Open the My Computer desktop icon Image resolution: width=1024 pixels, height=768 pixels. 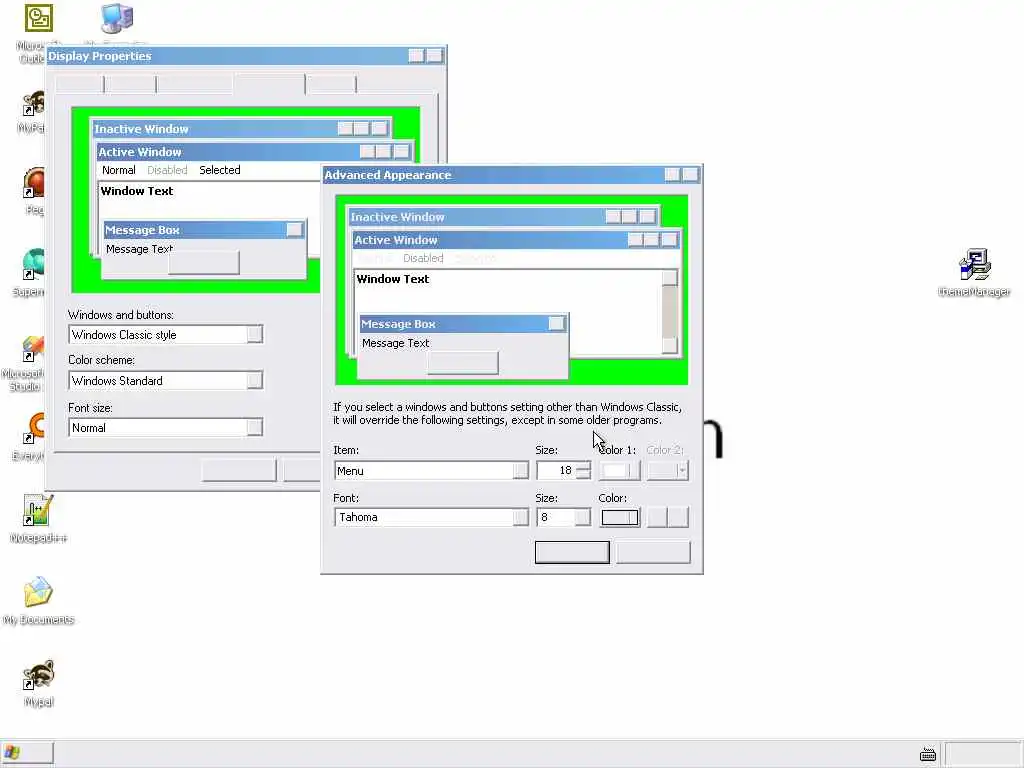click(x=118, y=18)
